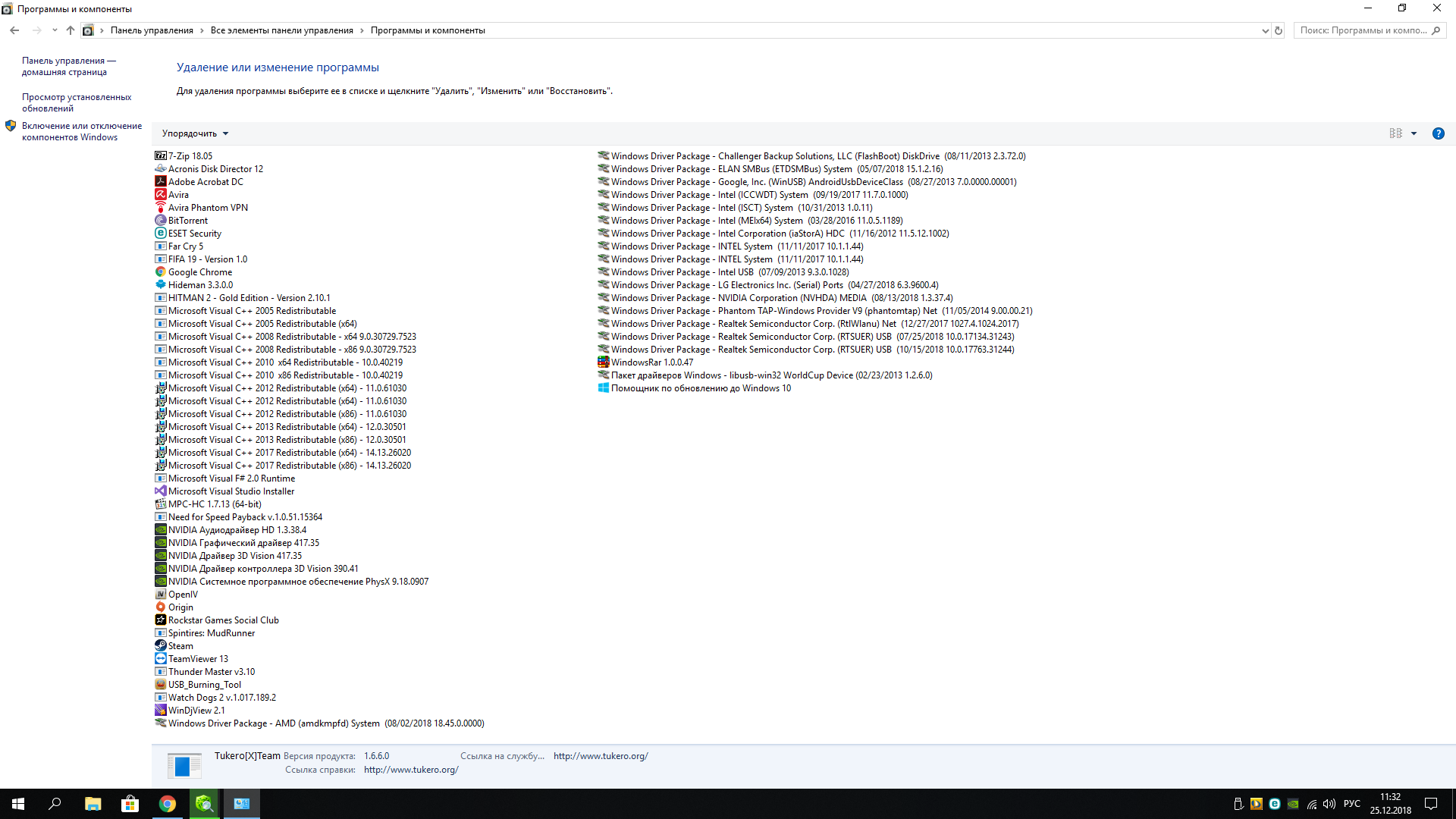Screen dimensions: 1456x819
Task: Click the Hideman 3.3.0.0 icon
Action: coord(160,285)
